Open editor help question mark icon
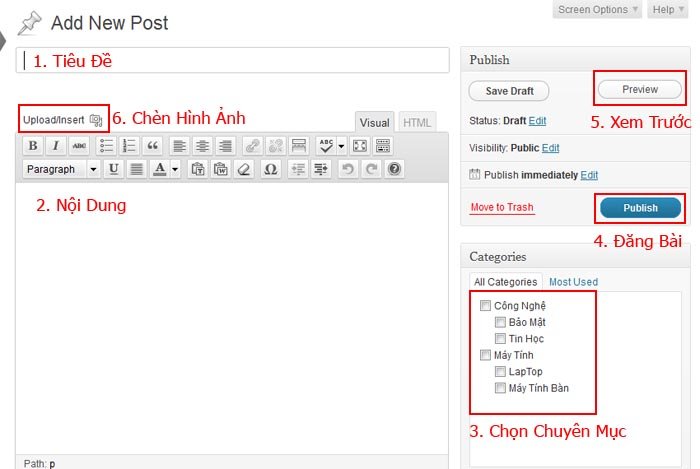This screenshot has height=469, width=700. (x=394, y=169)
